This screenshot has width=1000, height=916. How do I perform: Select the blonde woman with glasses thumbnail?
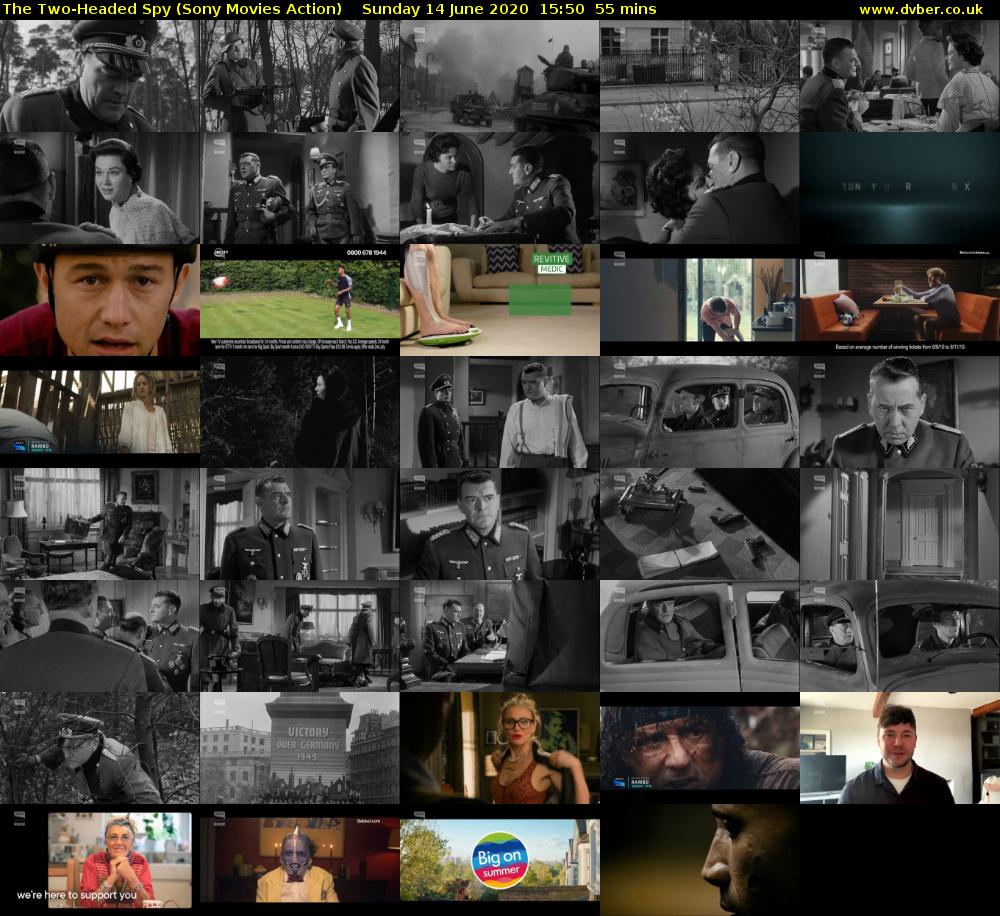pos(499,748)
